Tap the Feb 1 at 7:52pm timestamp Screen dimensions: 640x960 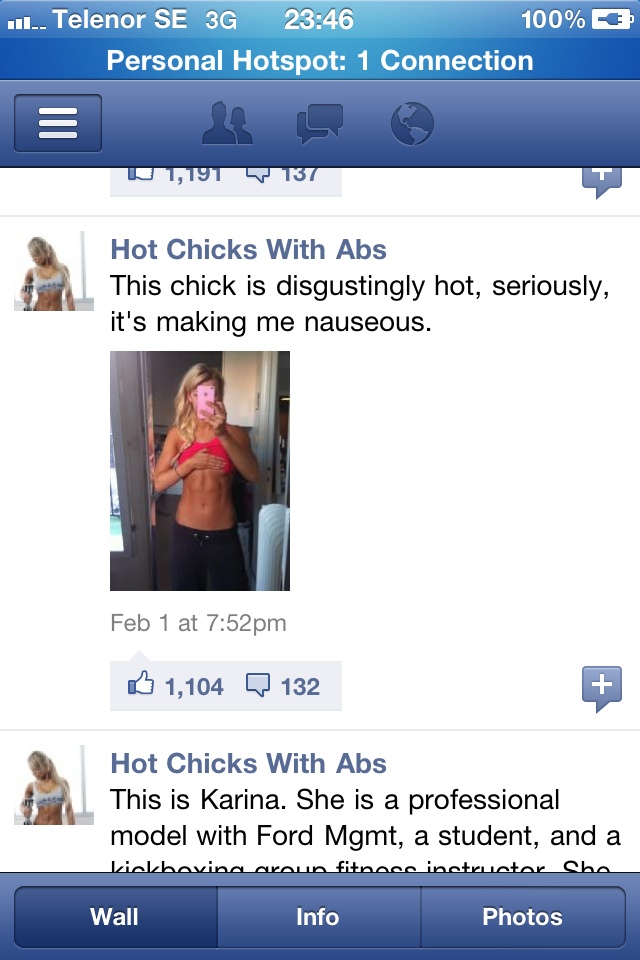coord(198,623)
